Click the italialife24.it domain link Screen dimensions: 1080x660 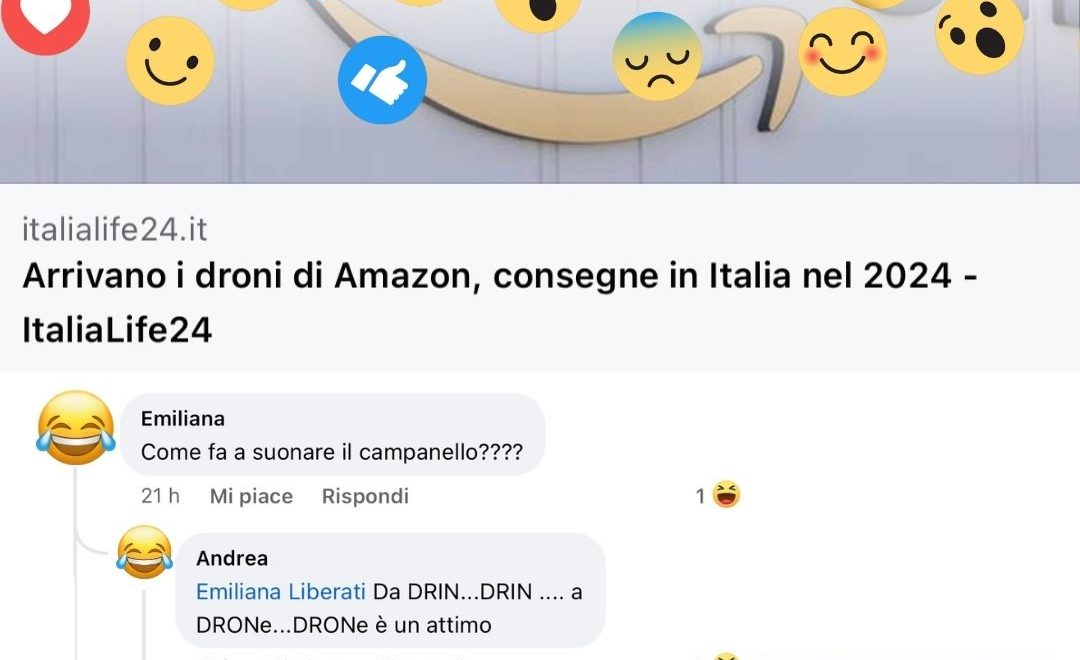click(114, 229)
